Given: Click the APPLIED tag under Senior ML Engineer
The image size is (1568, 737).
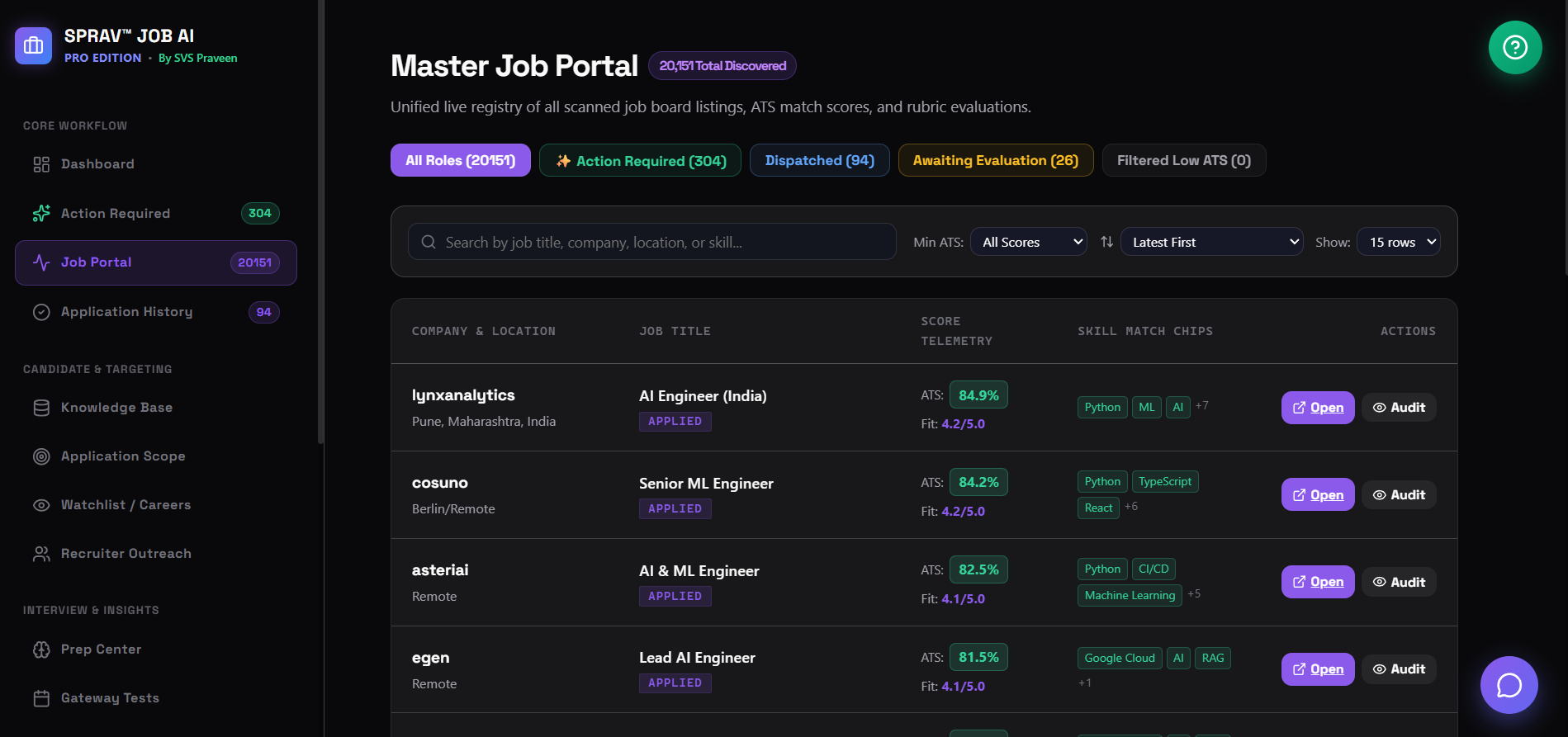Looking at the screenshot, I should pyautogui.click(x=675, y=508).
